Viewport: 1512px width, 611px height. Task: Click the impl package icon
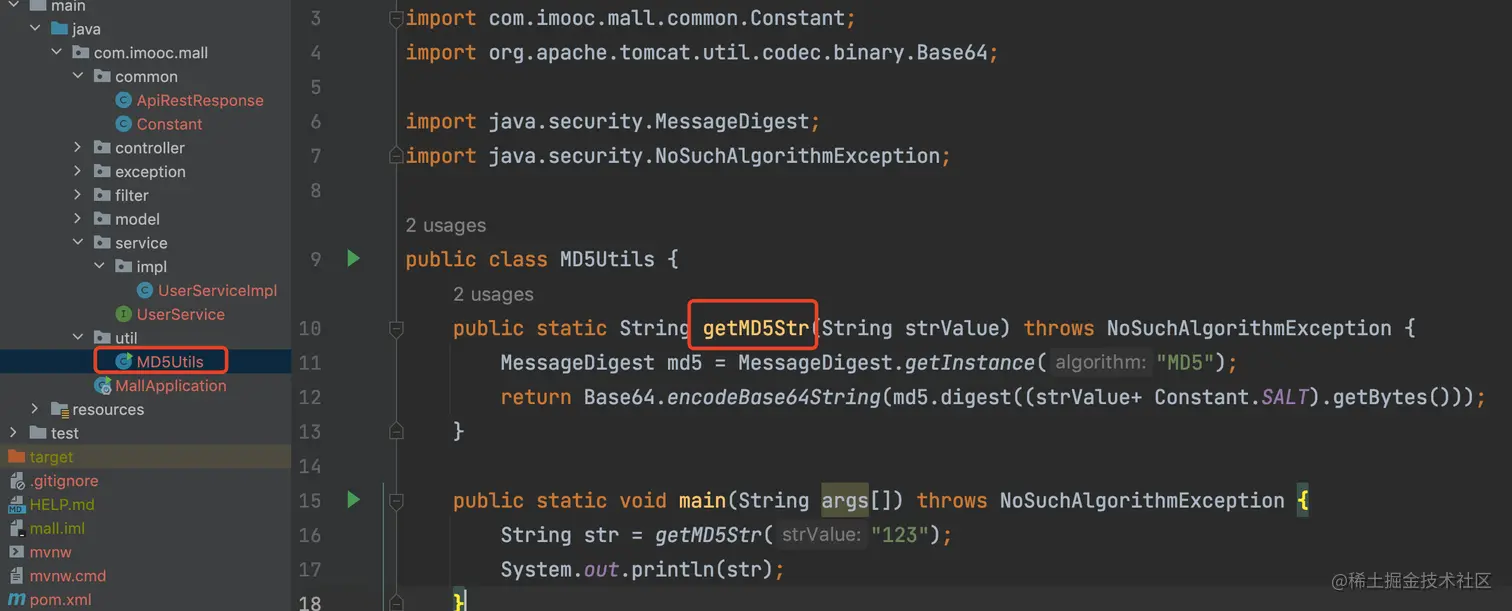124,267
